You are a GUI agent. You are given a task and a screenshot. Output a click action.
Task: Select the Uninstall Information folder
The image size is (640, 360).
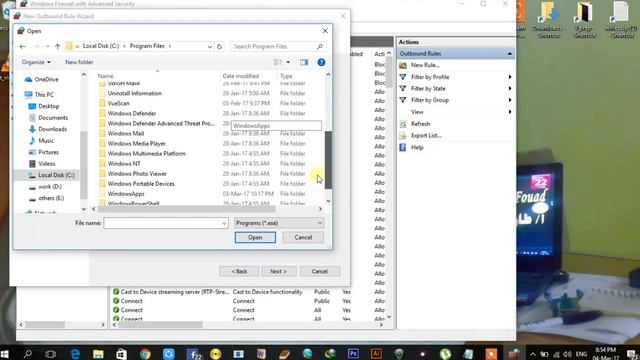(x=135, y=93)
